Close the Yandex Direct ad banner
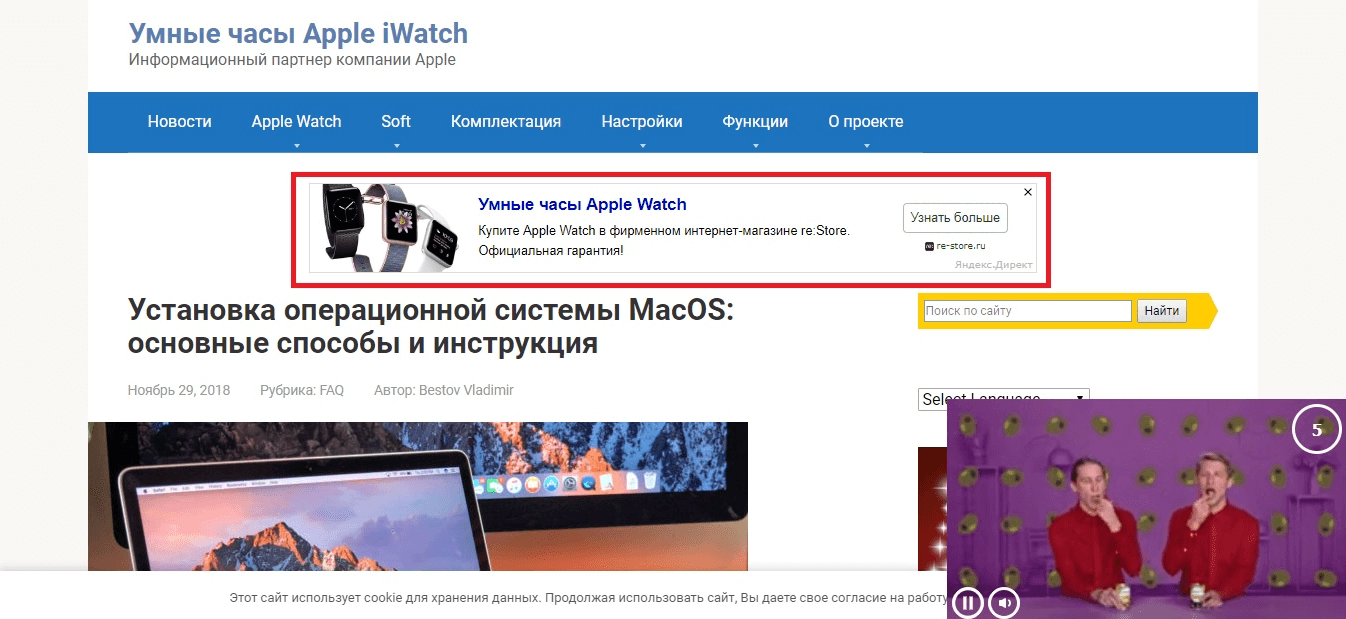This screenshot has width=1346, height=619. pos(1027,191)
